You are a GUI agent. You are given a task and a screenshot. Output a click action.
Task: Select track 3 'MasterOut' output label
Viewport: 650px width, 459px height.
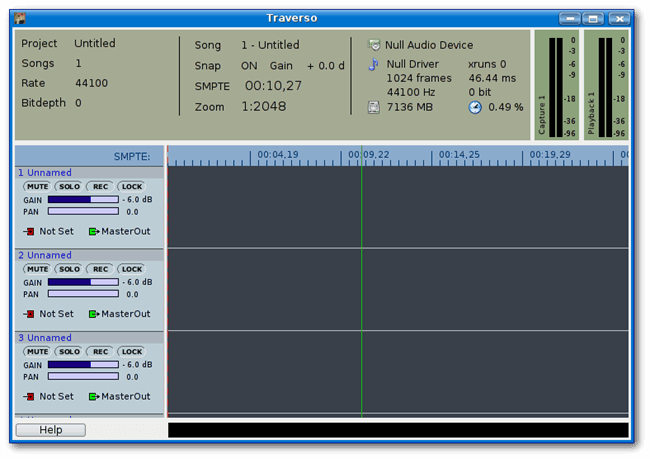coord(126,396)
